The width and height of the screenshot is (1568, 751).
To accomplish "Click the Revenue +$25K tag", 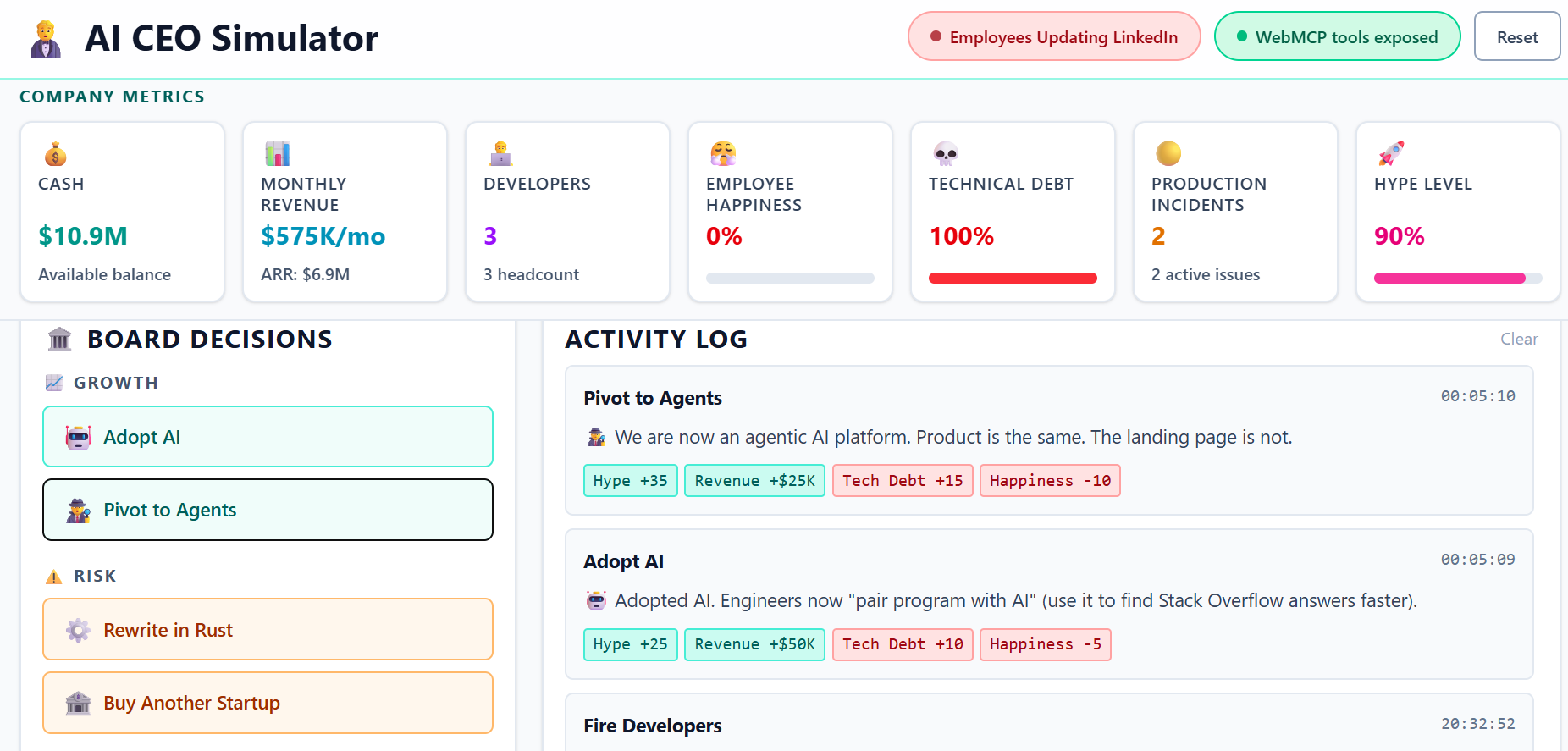I will coord(754,481).
